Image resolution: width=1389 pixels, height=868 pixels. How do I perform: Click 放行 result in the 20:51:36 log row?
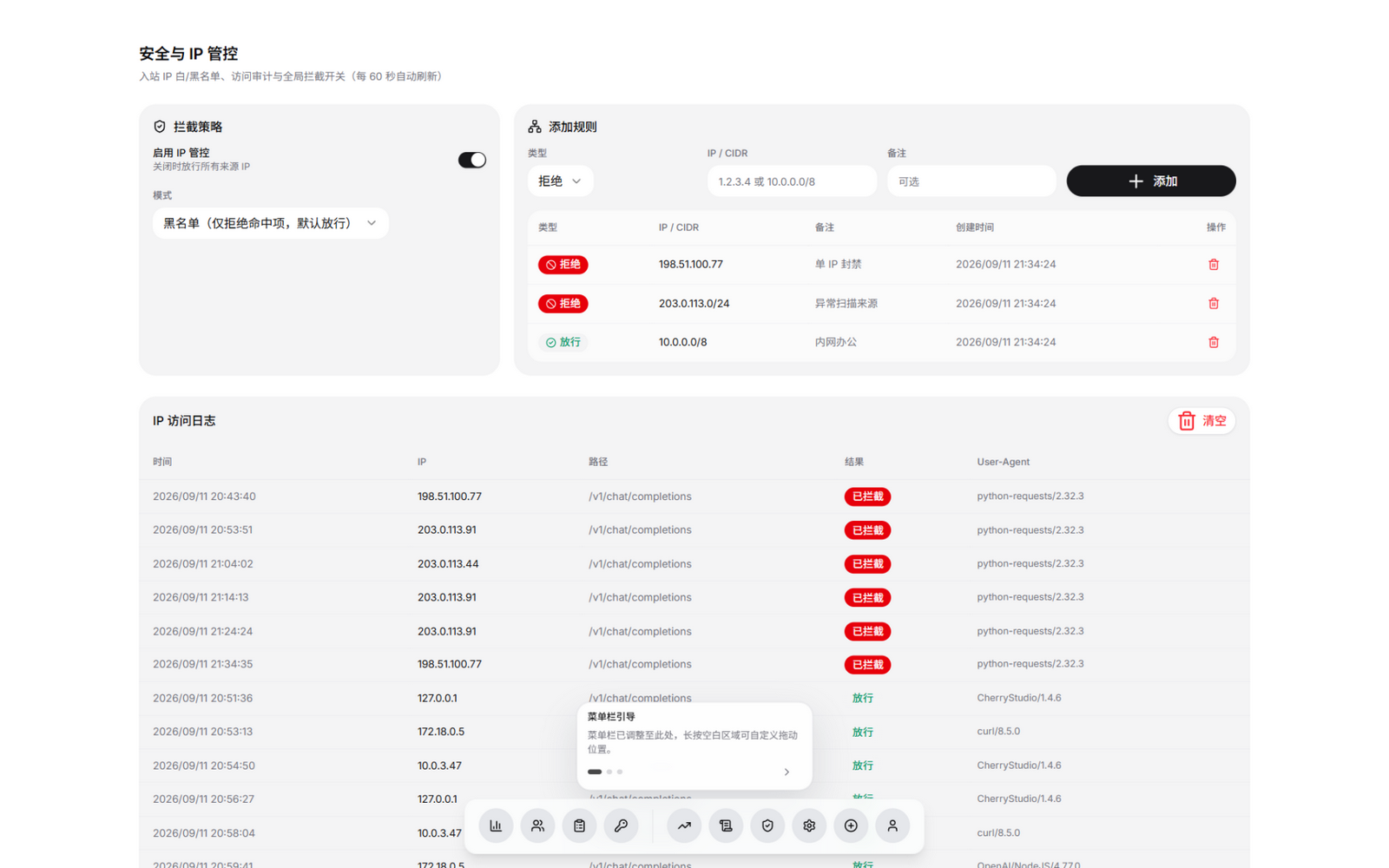(862, 698)
